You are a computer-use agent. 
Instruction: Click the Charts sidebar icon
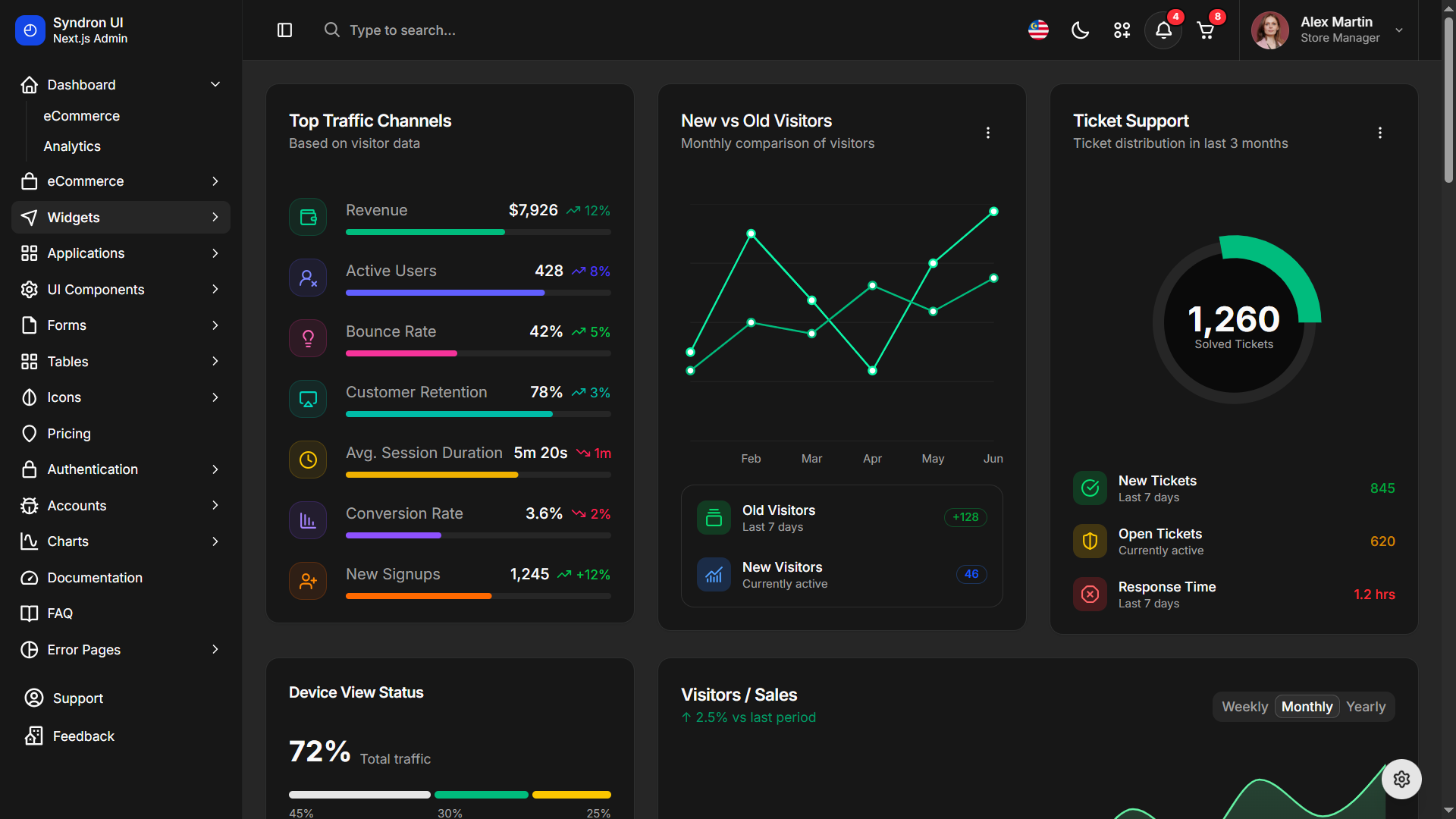coord(29,541)
